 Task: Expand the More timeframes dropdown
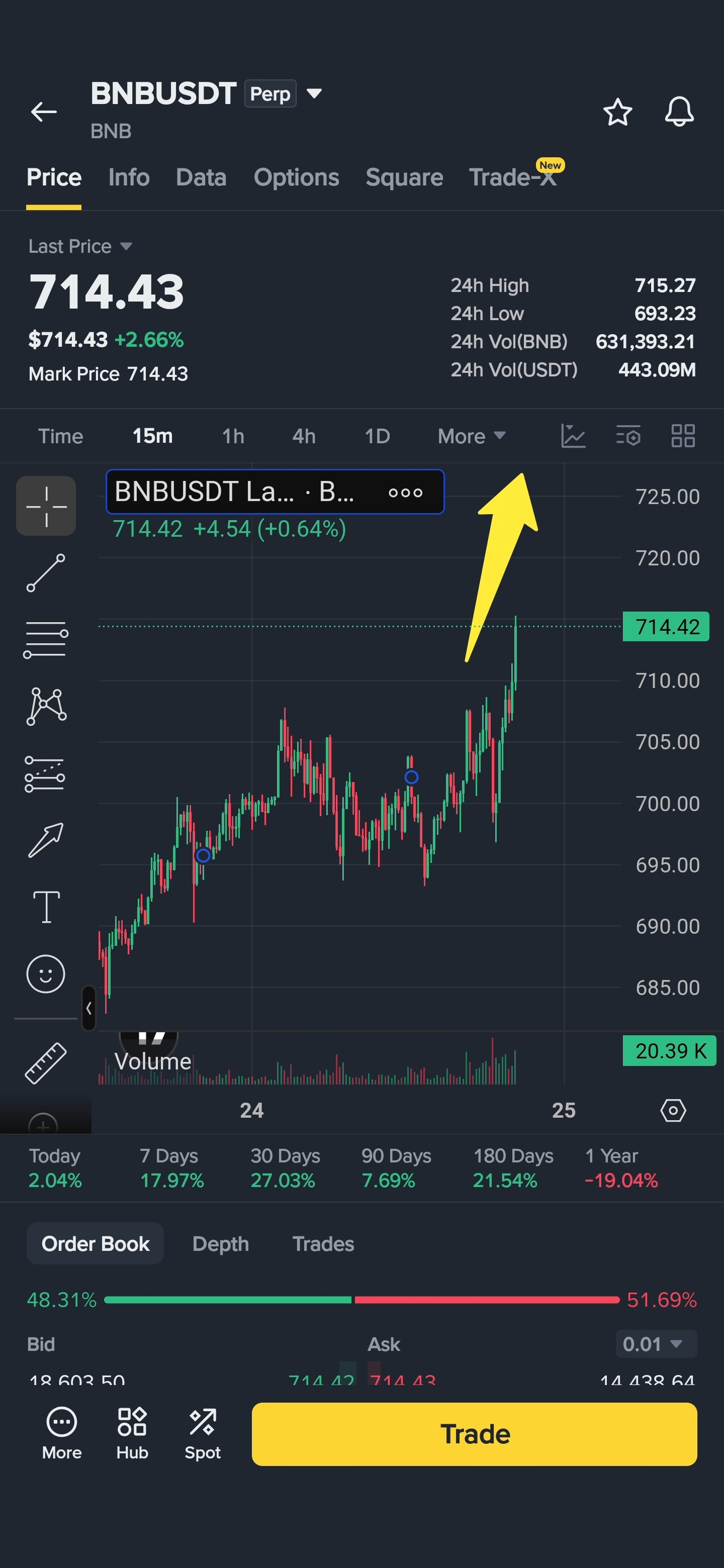pos(471,436)
